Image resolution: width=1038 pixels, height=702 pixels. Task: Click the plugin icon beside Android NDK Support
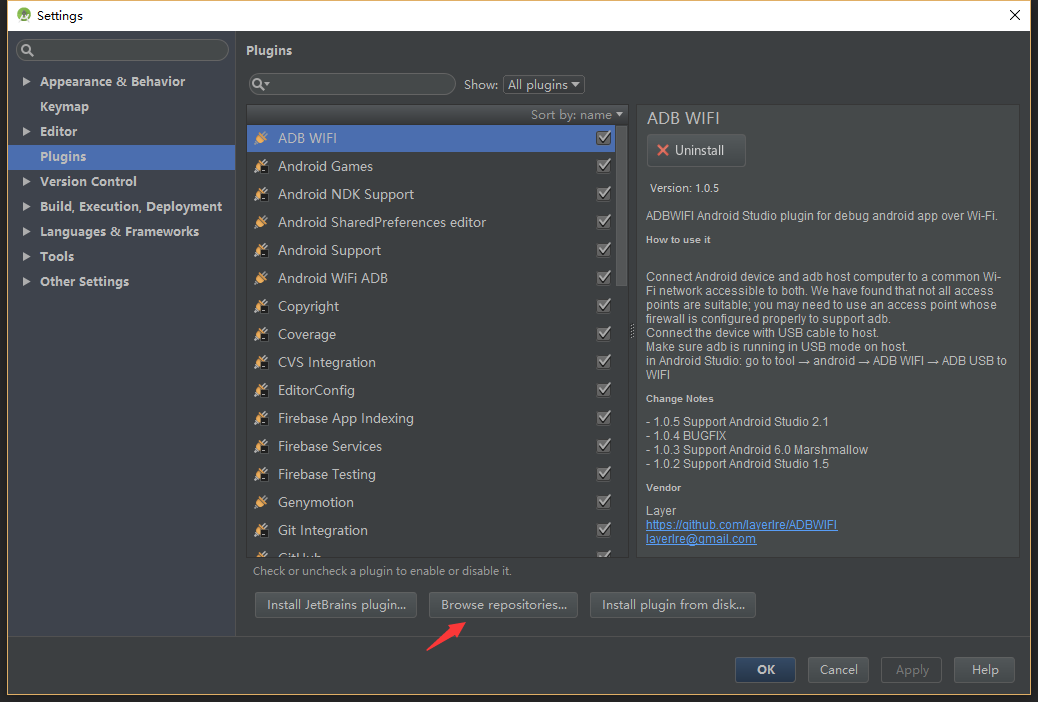click(261, 194)
